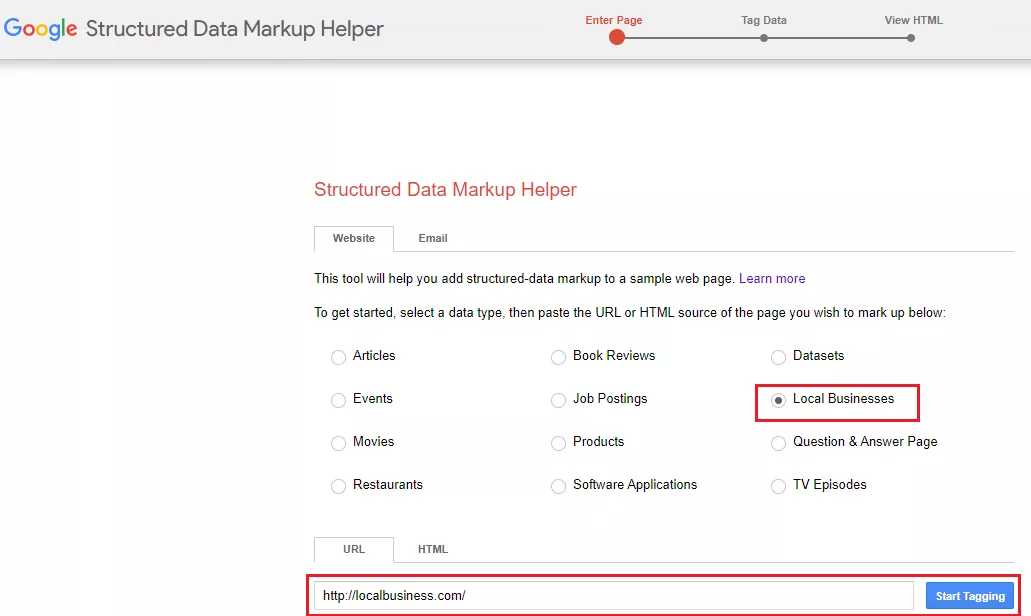Pick the Products data type

[x=558, y=443]
